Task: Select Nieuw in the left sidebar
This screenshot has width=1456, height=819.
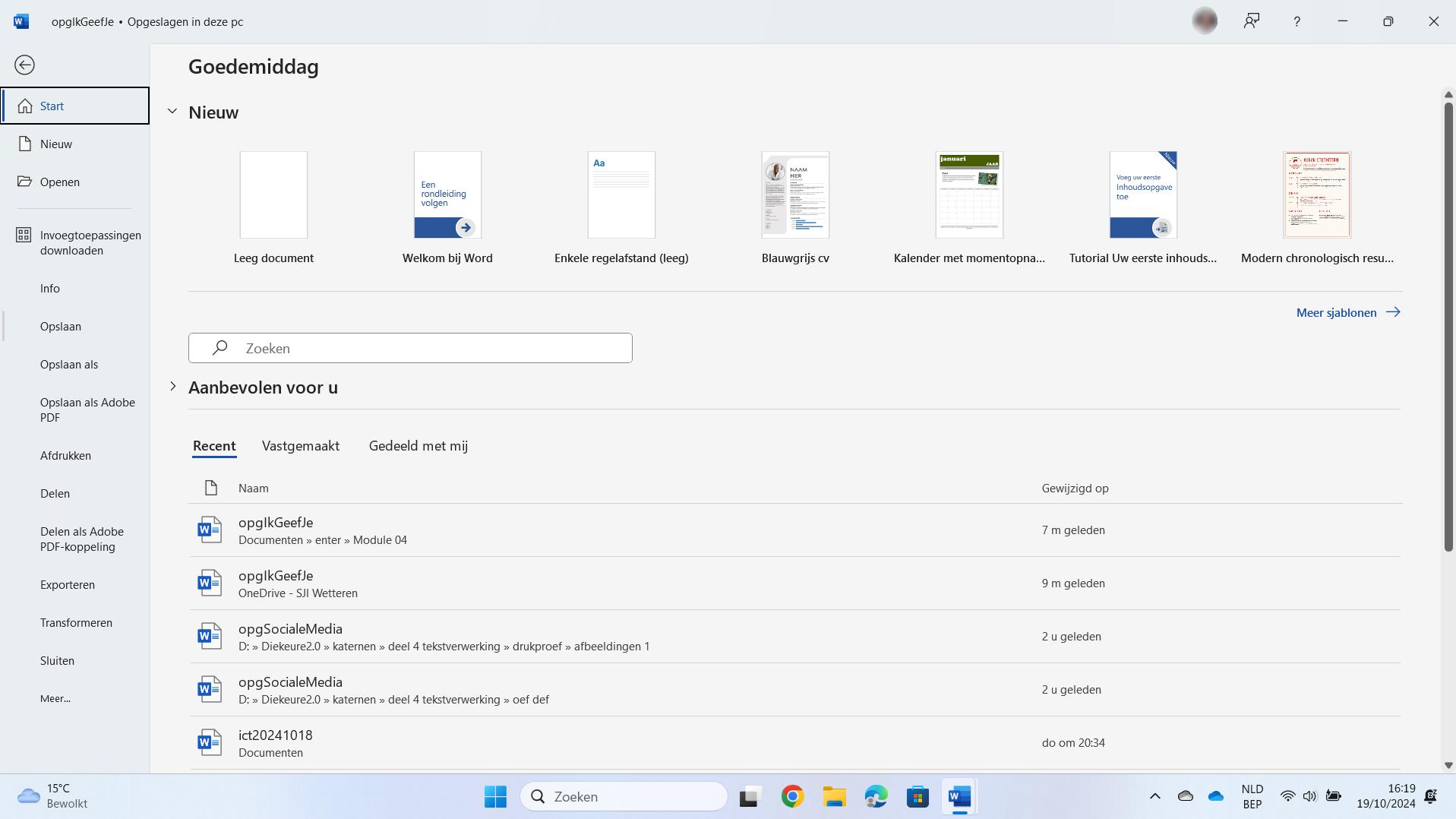Action: point(75,144)
